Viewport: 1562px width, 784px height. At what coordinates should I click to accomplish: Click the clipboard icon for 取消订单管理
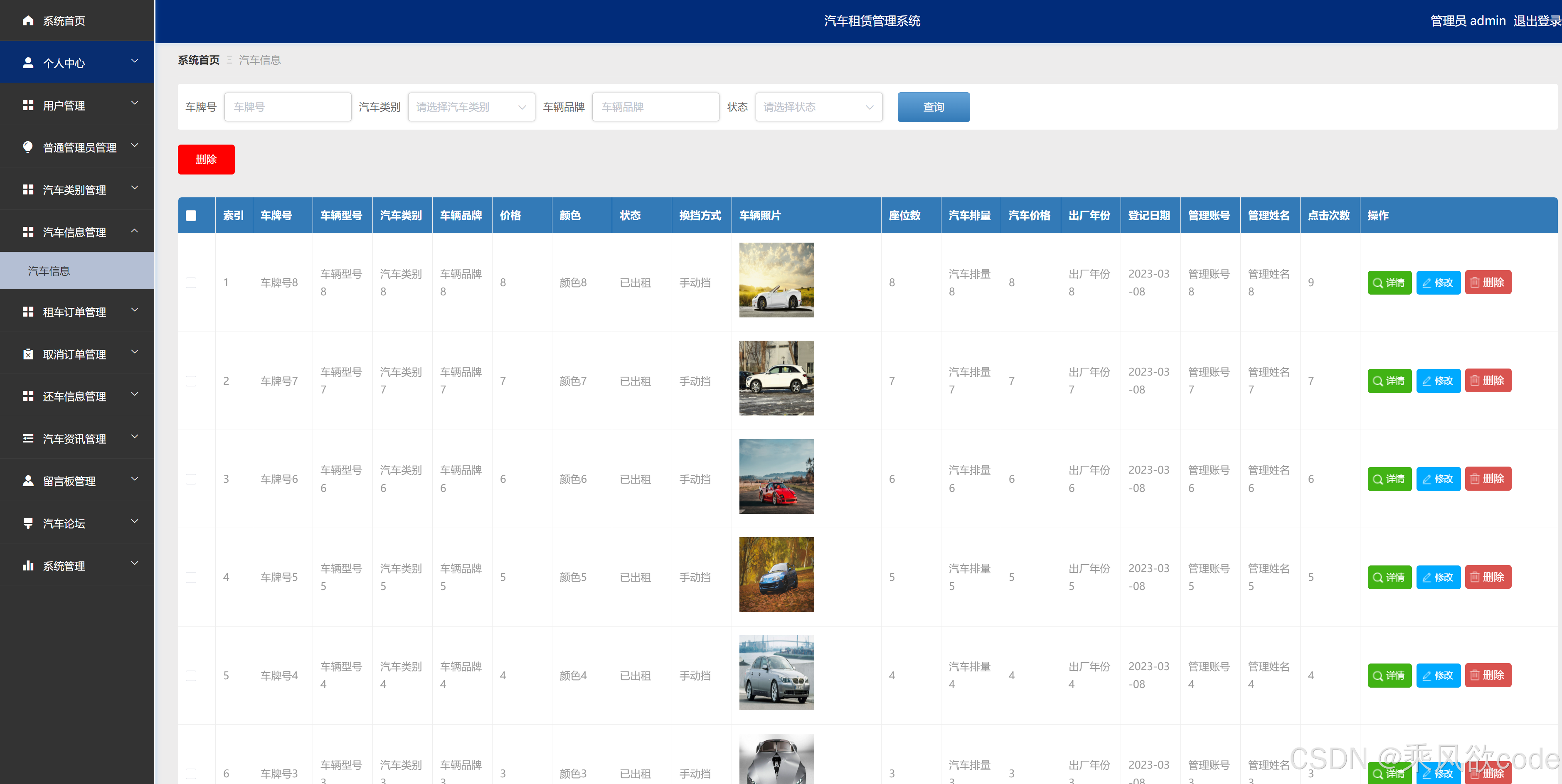(28, 354)
